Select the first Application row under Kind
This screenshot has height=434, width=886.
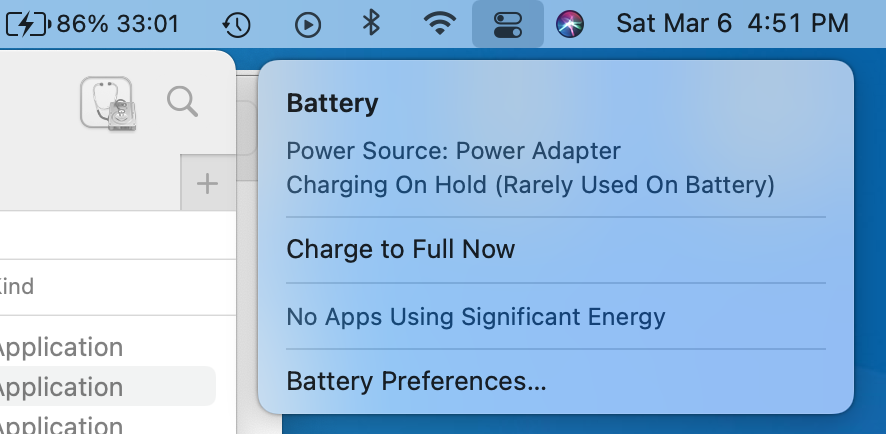coord(61,347)
